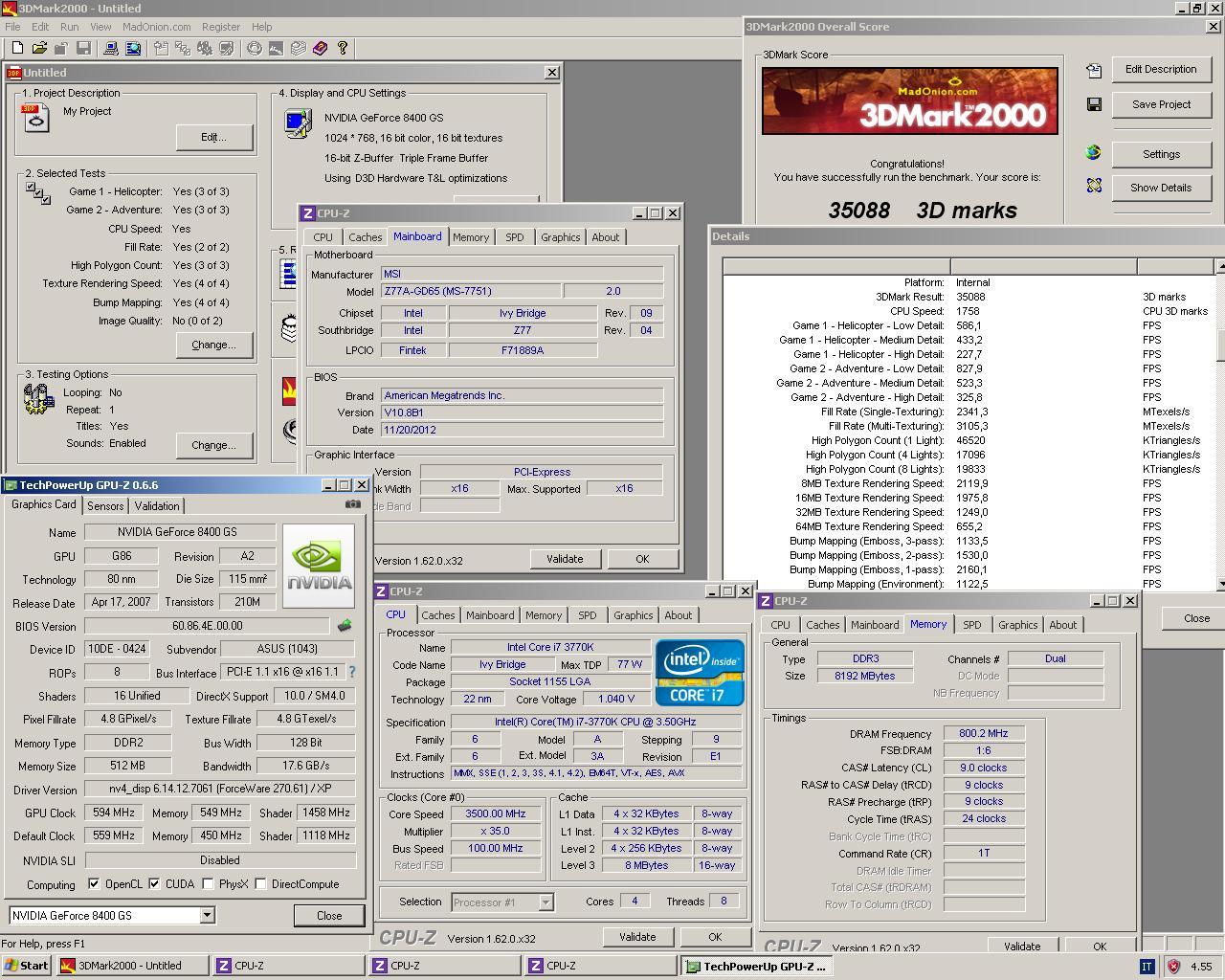This screenshot has height=980, width=1225.
Task: Switch to Validation tab in GPU-Z
Action: click(156, 506)
